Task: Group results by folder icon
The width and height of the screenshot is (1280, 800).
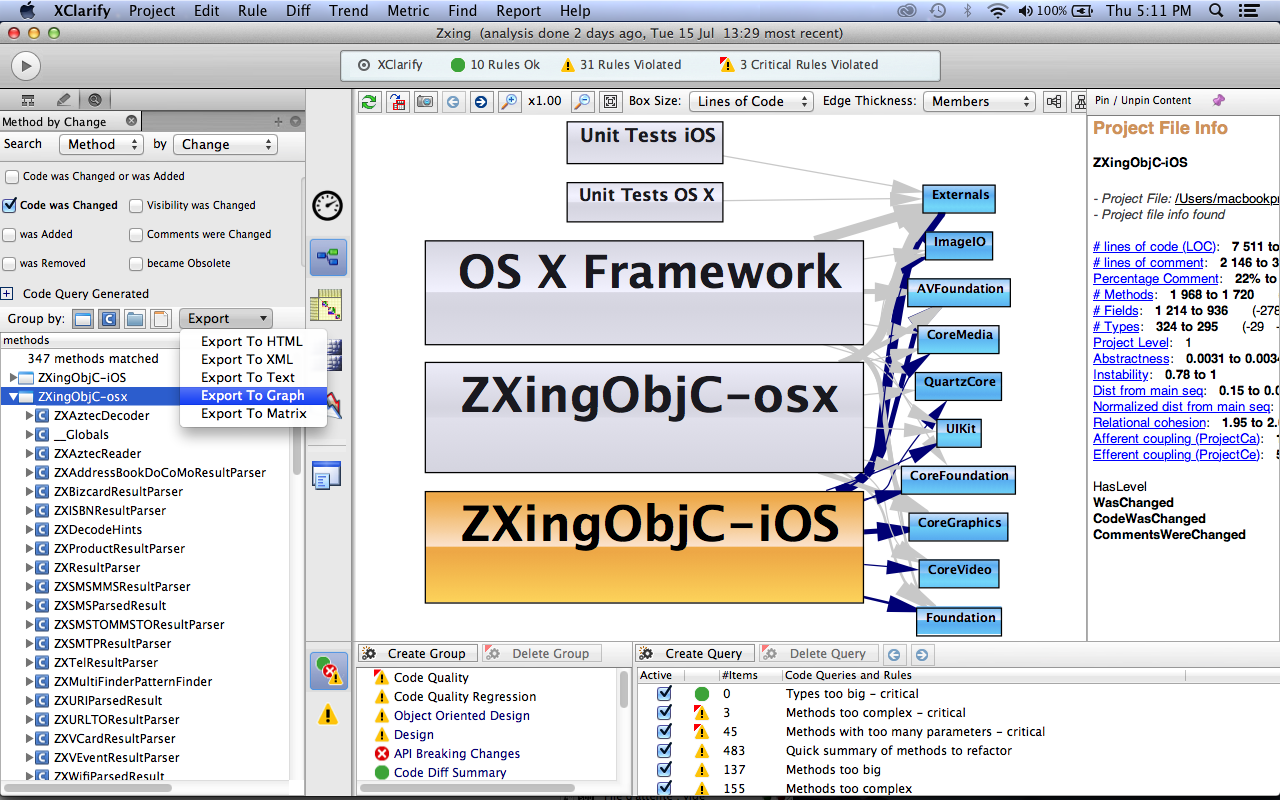Action: [135, 319]
